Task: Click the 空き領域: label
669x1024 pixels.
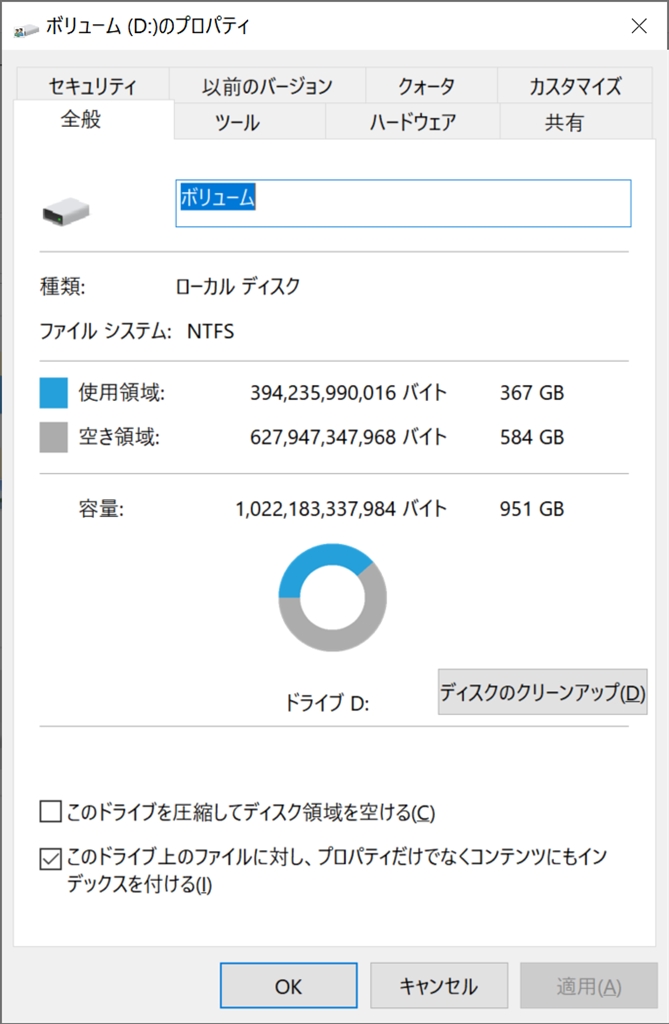Action: click(119, 437)
